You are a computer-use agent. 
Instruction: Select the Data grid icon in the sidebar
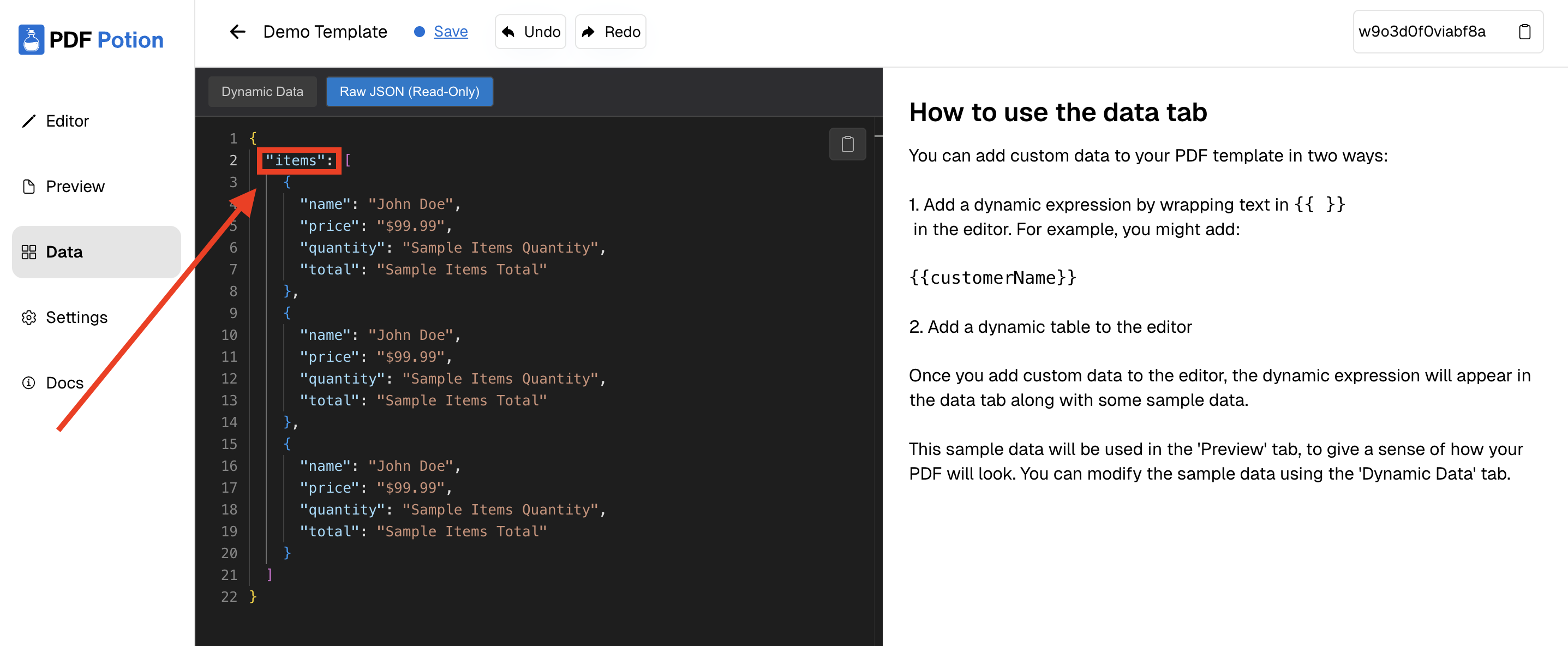click(28, 252)
